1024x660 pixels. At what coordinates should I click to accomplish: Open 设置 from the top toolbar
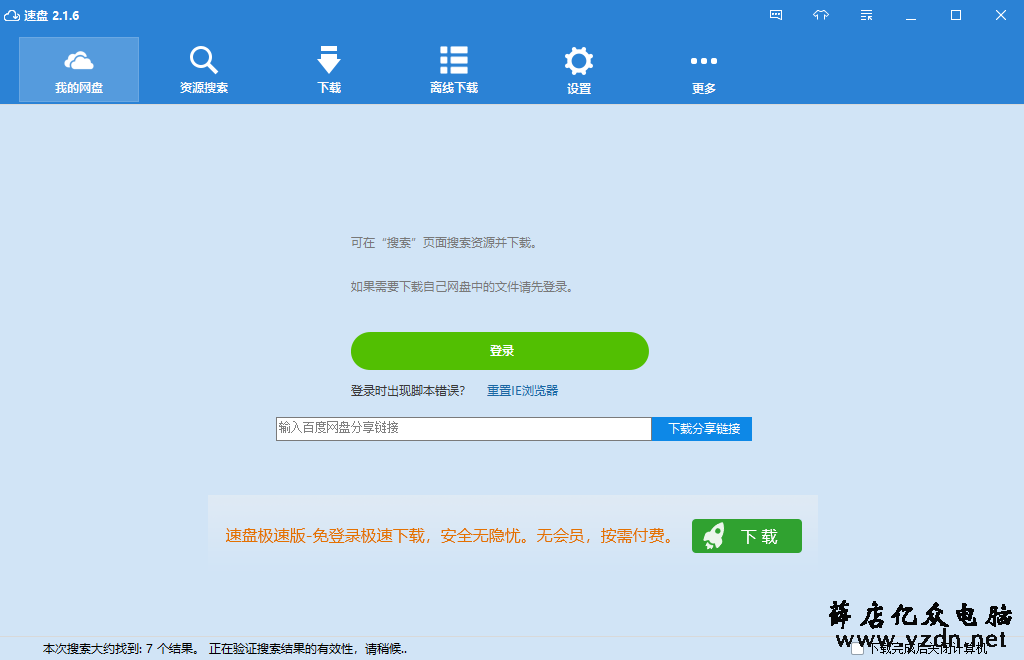579,69
